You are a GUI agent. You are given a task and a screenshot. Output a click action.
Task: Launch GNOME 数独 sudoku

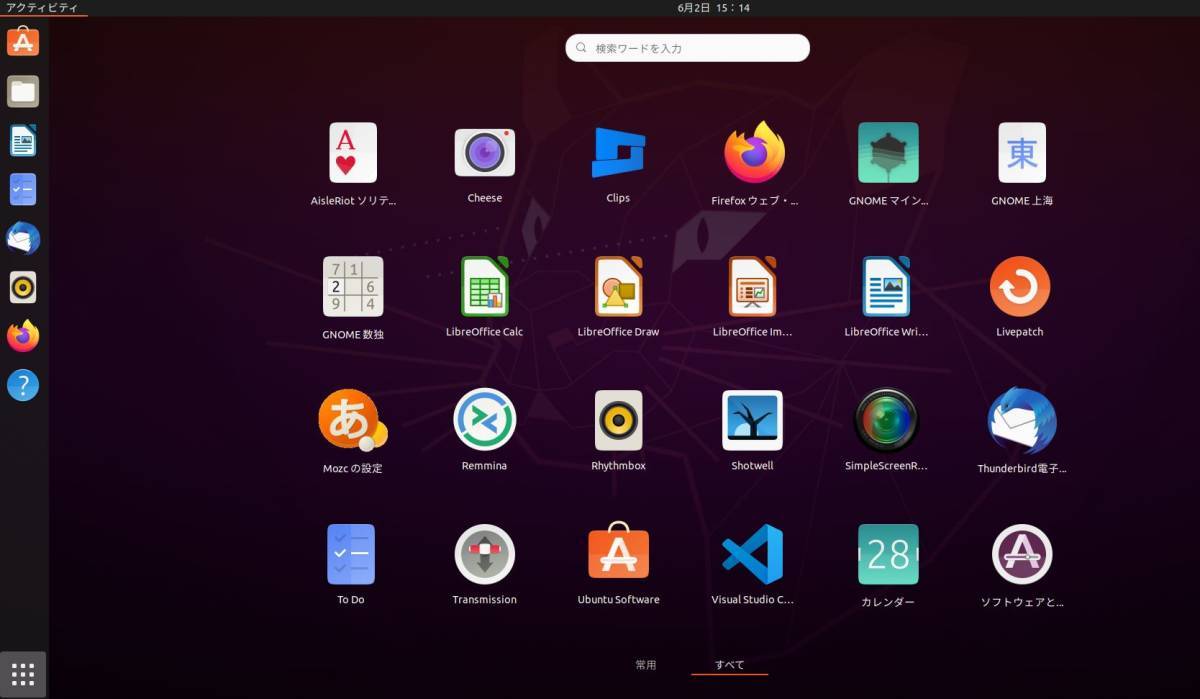(x=353, y=287)
